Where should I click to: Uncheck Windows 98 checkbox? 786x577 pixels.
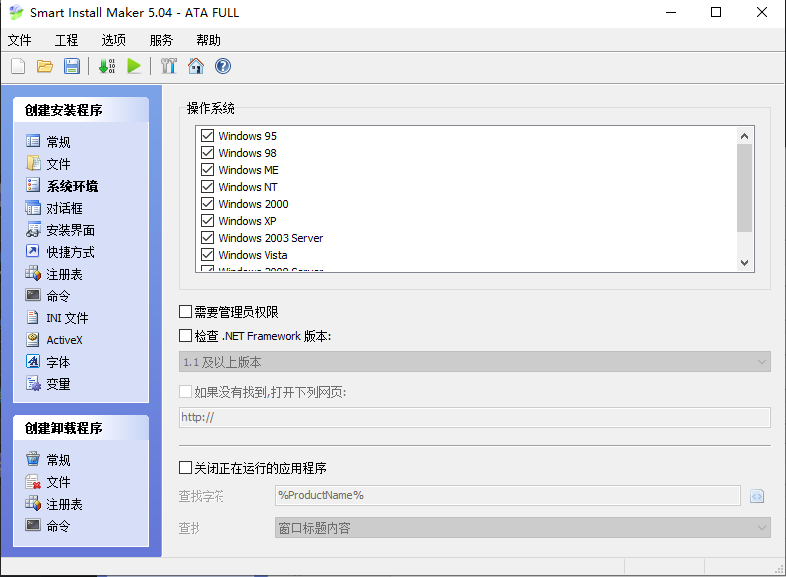coord(207,152)
